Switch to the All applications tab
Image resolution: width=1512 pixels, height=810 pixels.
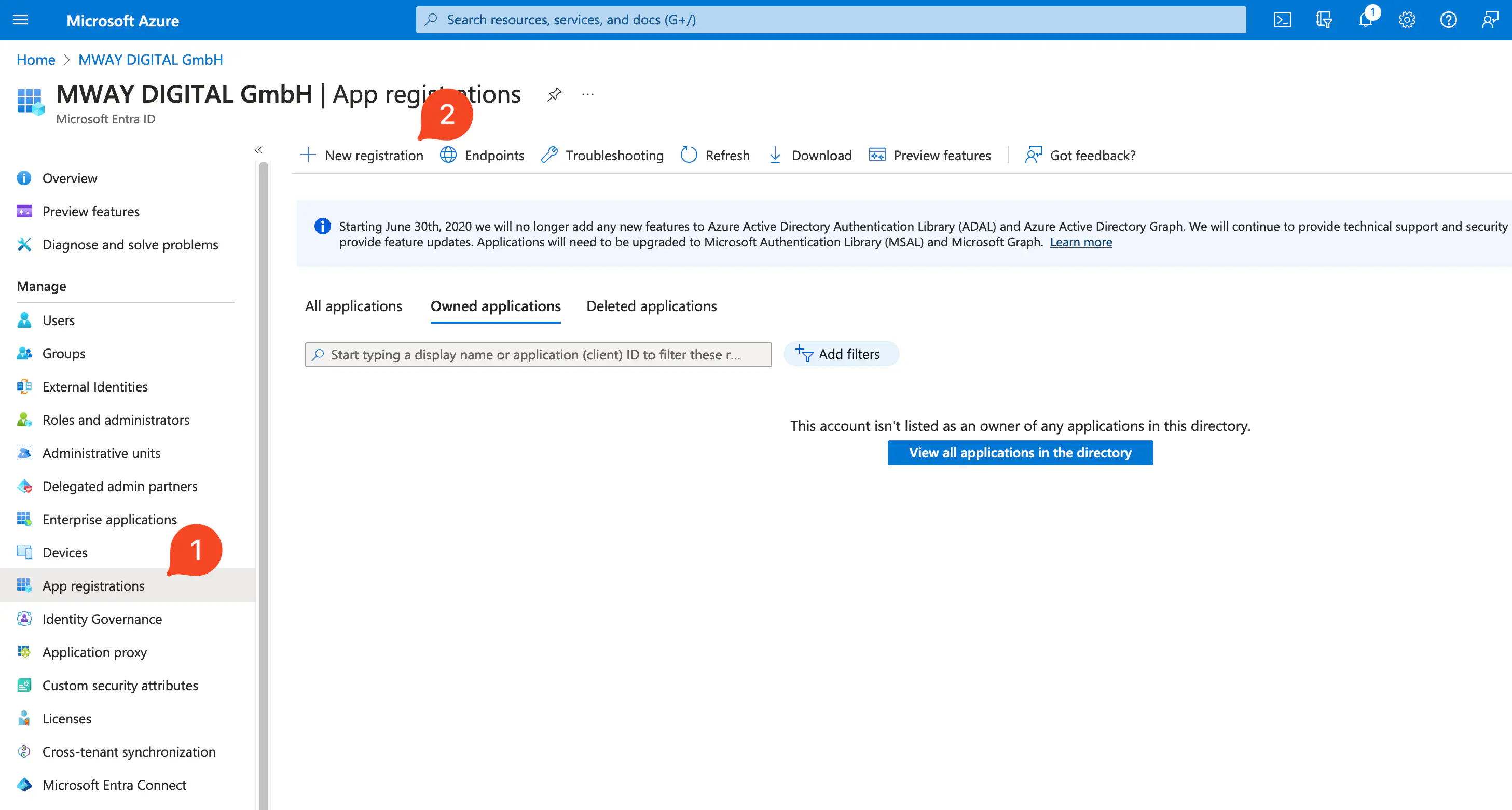(x=353, y=306)
